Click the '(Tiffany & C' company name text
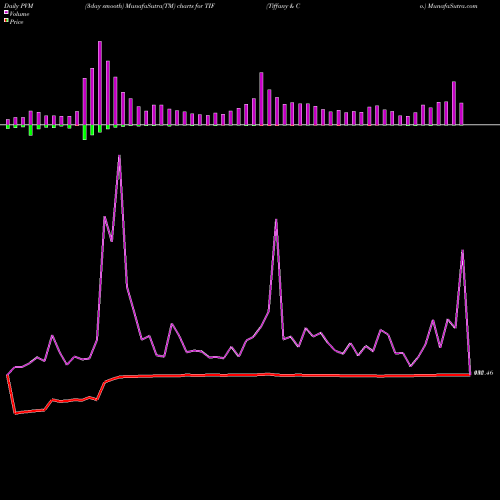Screen dimensions: 500x500 (283, 6)
